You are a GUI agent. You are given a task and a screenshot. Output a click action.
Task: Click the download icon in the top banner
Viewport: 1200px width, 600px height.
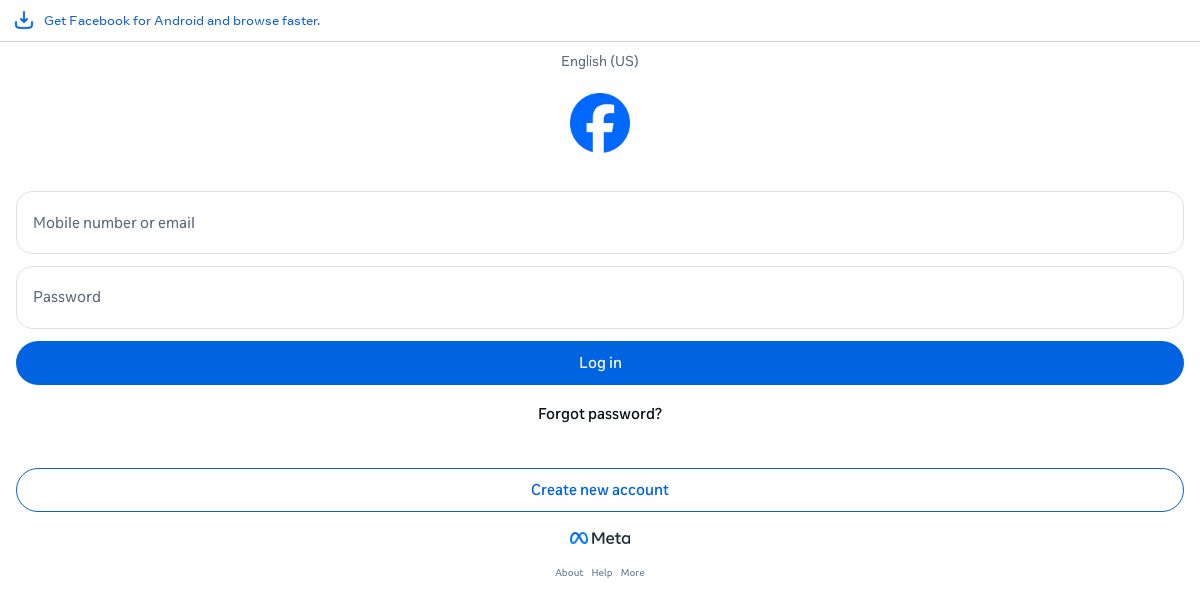(24, 20)
